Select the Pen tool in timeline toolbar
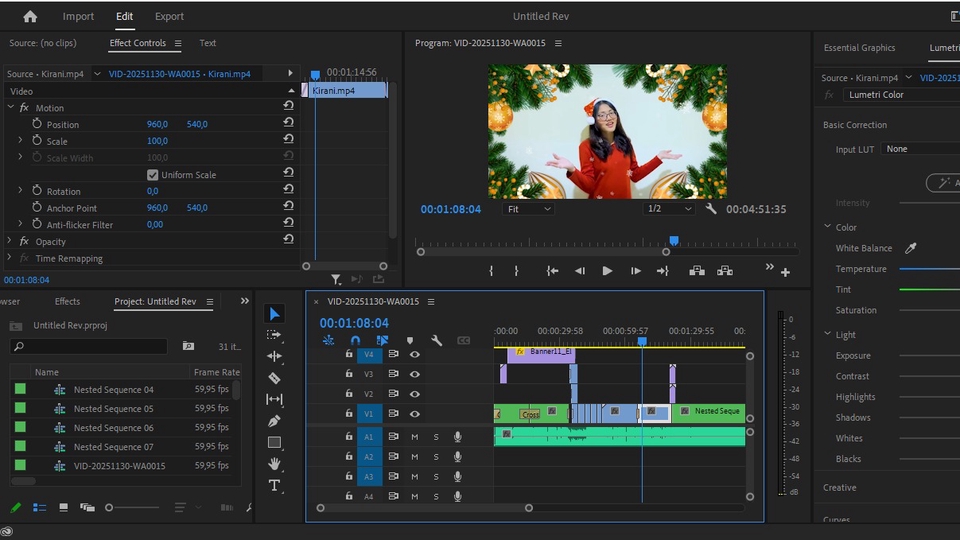Image resolution: width=960 pixels, height=540 pixels. pyautogui.click(x=275, y=421)
